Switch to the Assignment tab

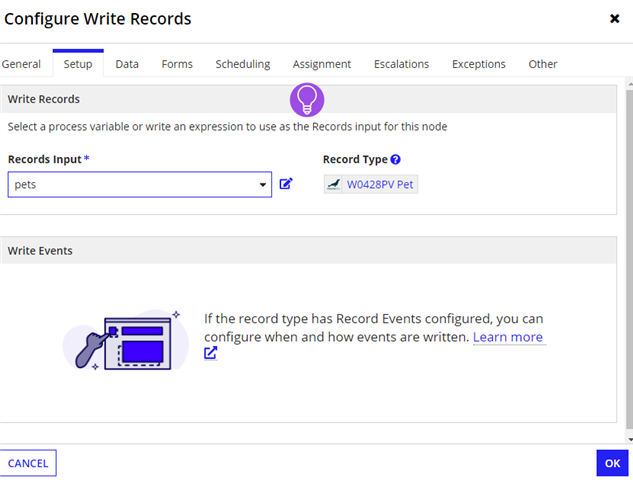pyautogui.click(x=322, y=64)
